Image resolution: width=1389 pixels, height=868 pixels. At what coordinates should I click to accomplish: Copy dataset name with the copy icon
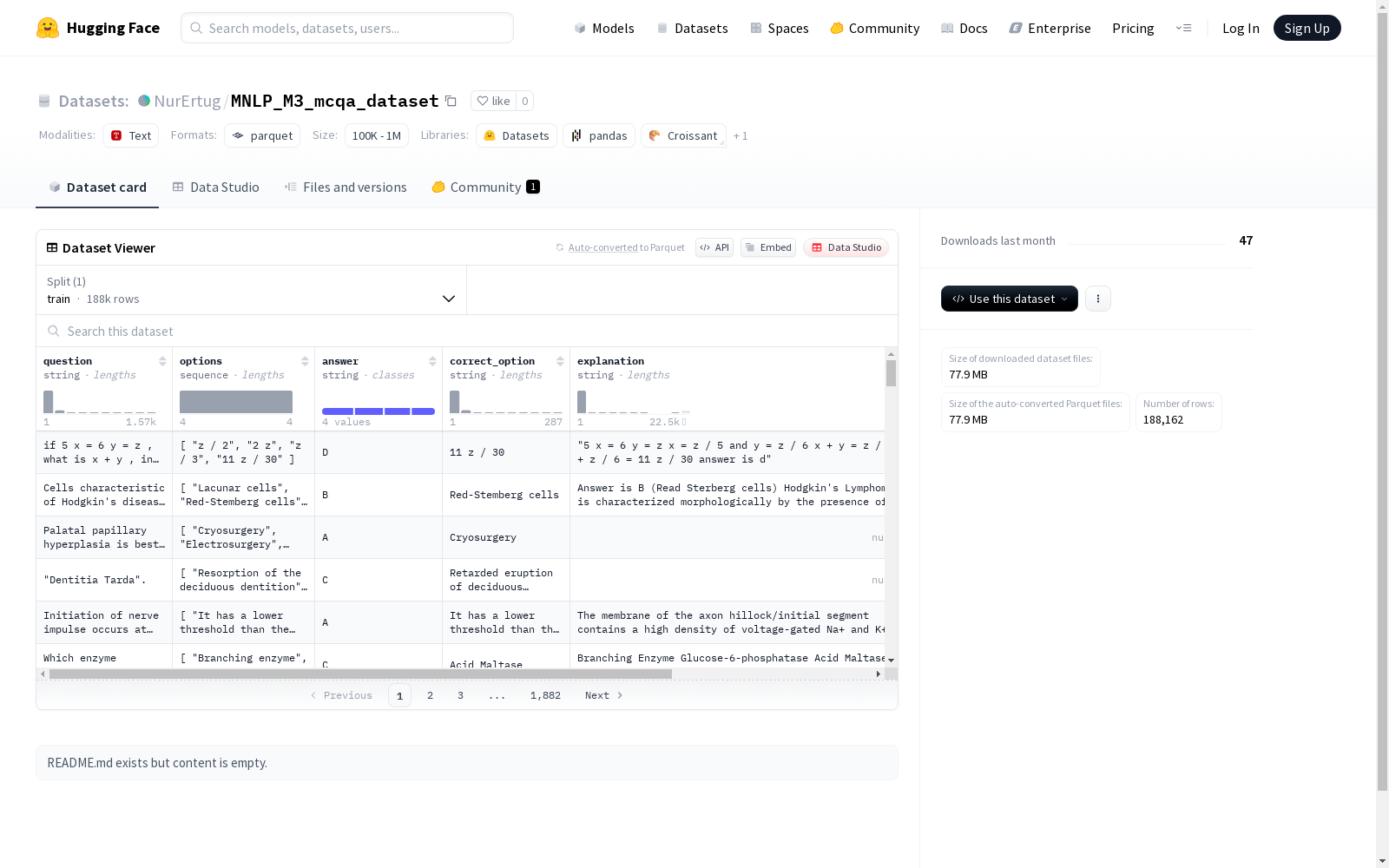point(451,101)
